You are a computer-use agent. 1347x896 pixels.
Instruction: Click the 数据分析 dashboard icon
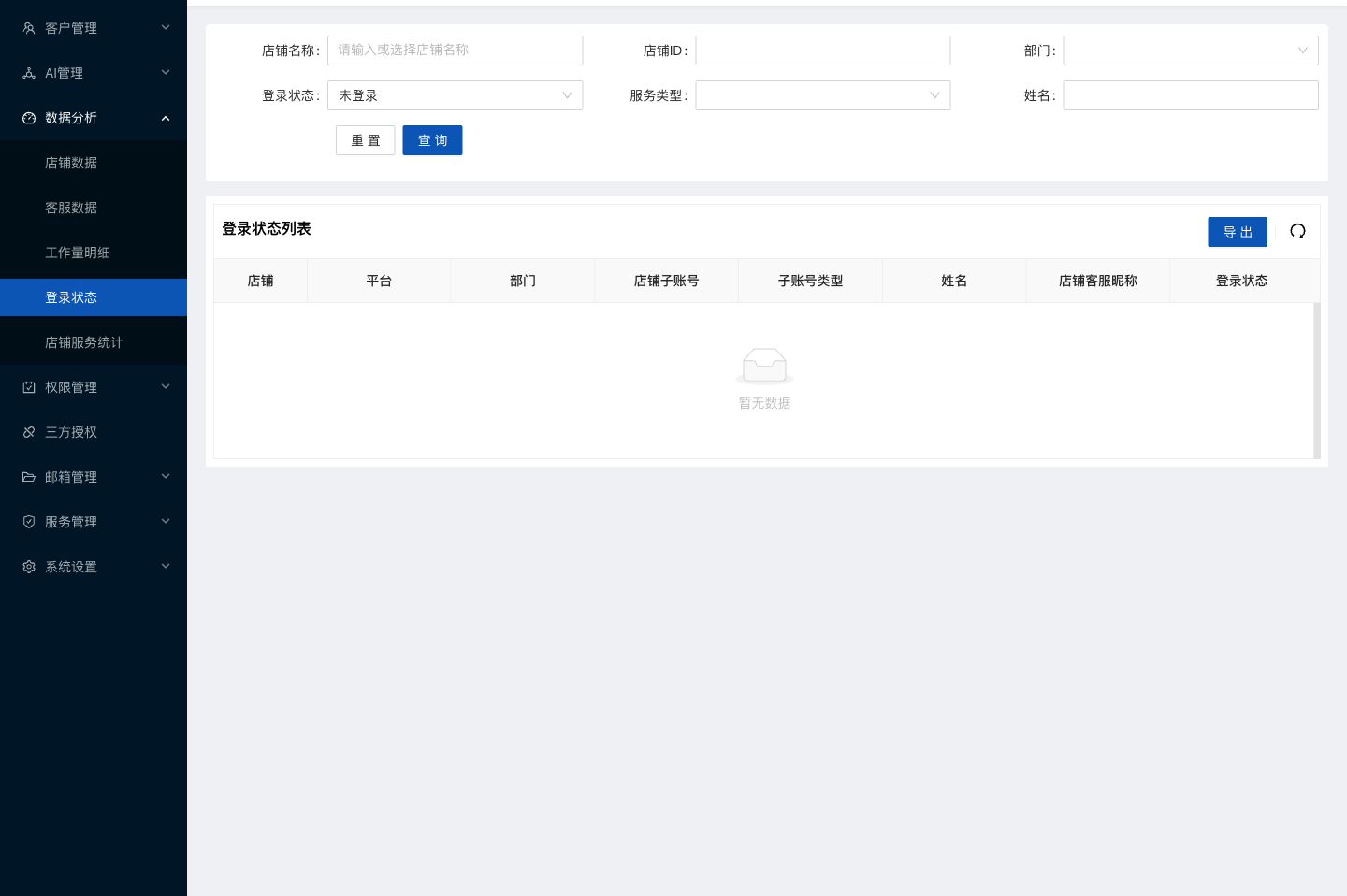(29, 118)
